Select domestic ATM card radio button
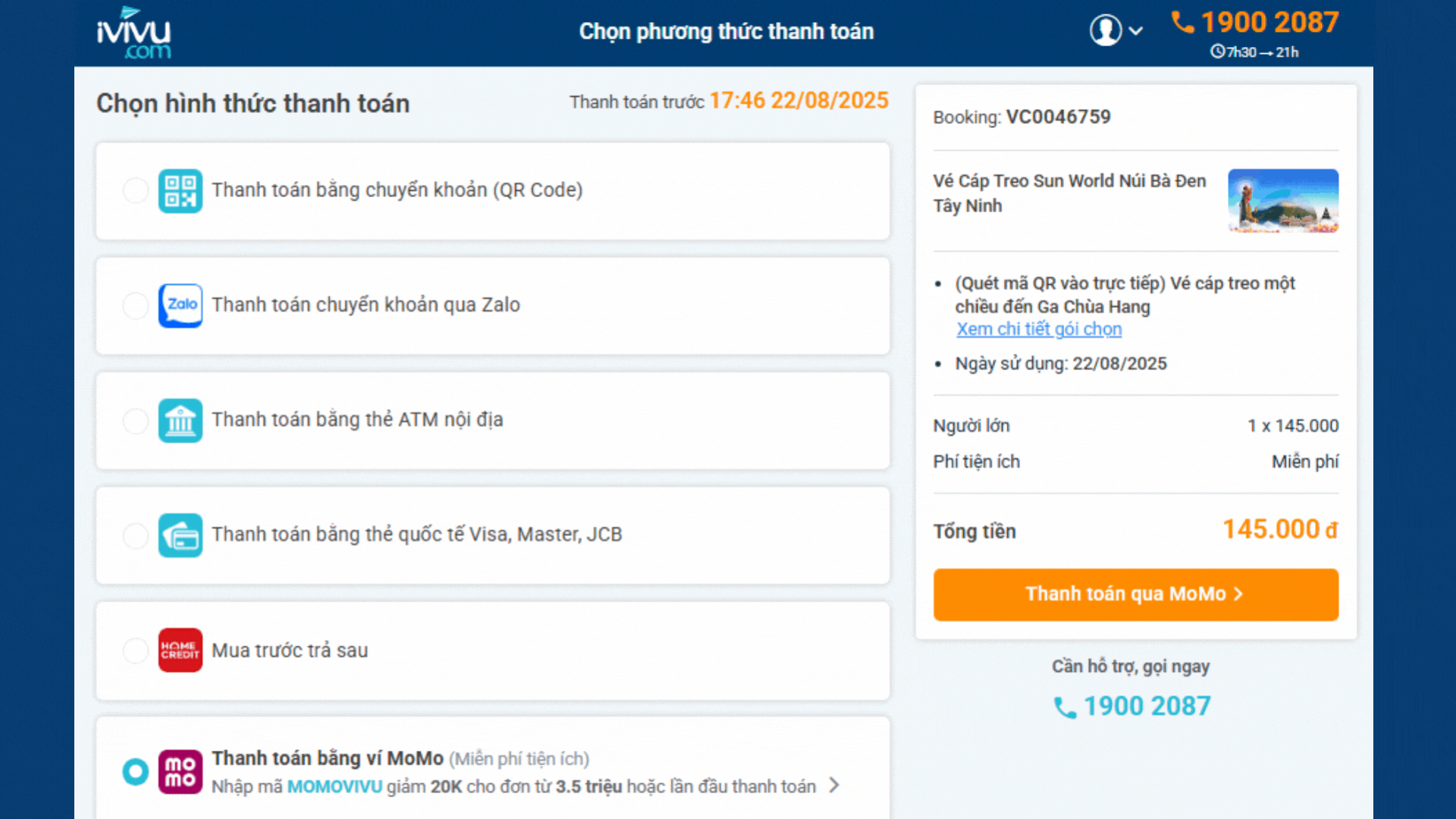Viewport: 1456px width, 819px height. pyautogui.click(x=136, y=420)
